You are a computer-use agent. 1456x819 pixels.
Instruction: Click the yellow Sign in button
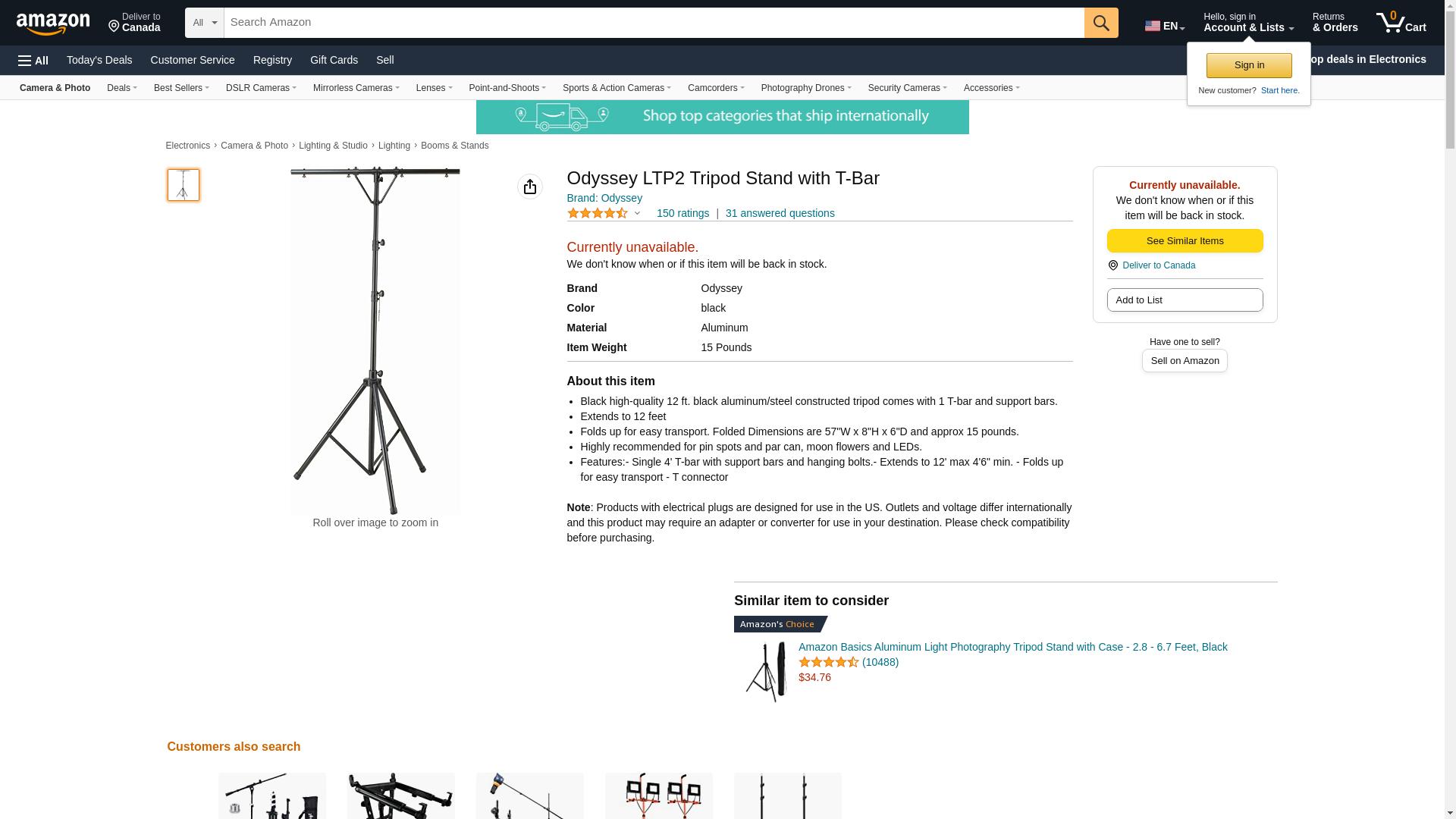[x=1249, y=65]
